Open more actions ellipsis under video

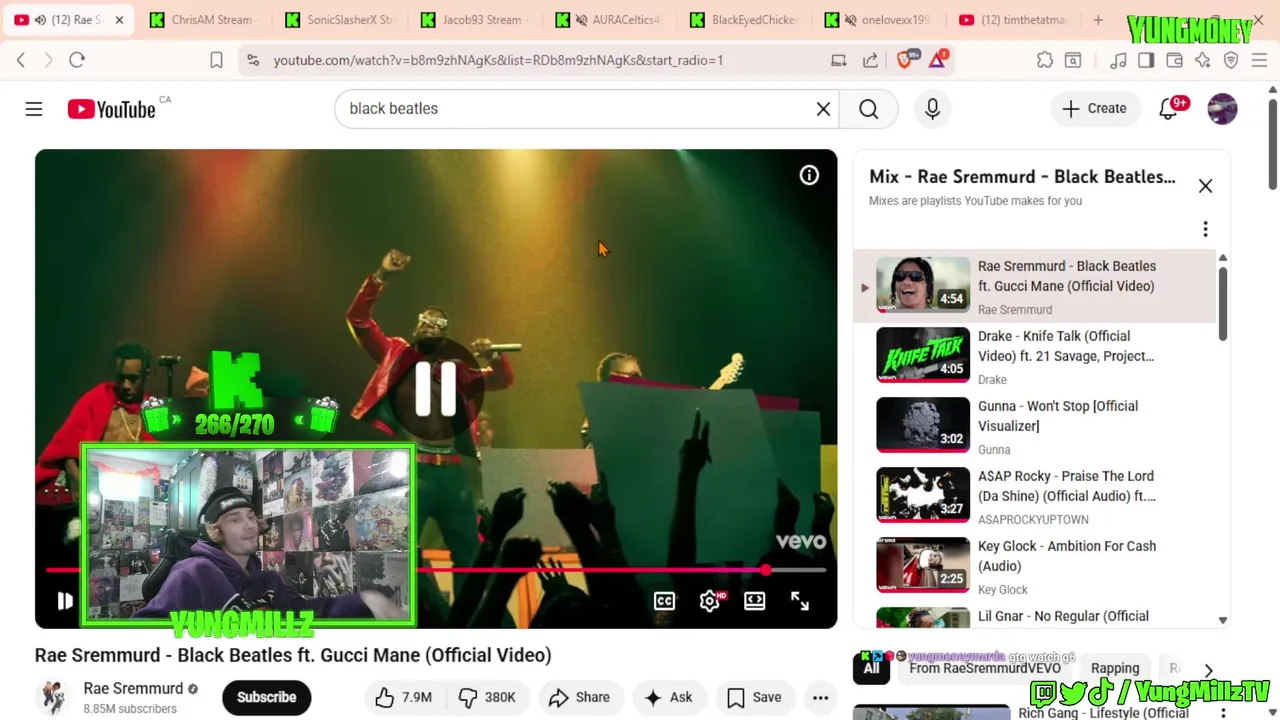pyautogui.click(x=820, y=697)
